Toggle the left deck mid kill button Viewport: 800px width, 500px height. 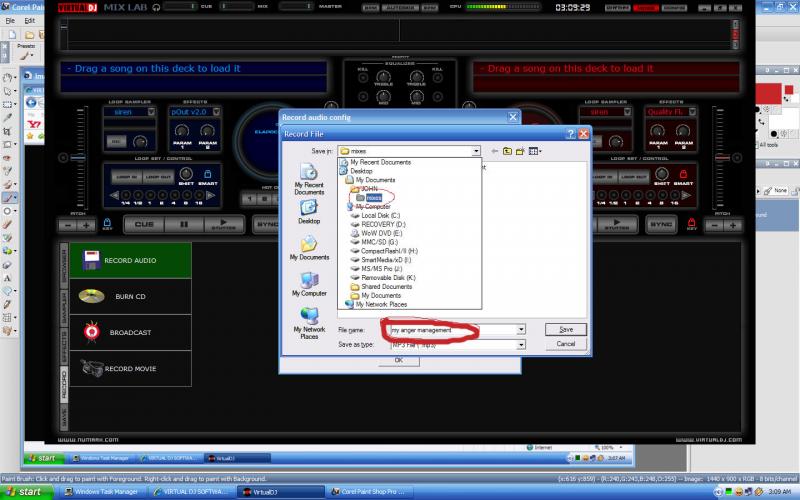pyautogui.click(x=363, y=96)
